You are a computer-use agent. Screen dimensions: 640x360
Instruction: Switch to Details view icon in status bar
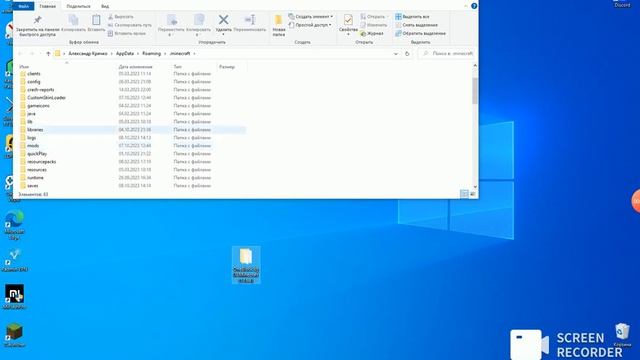(464, 194)
